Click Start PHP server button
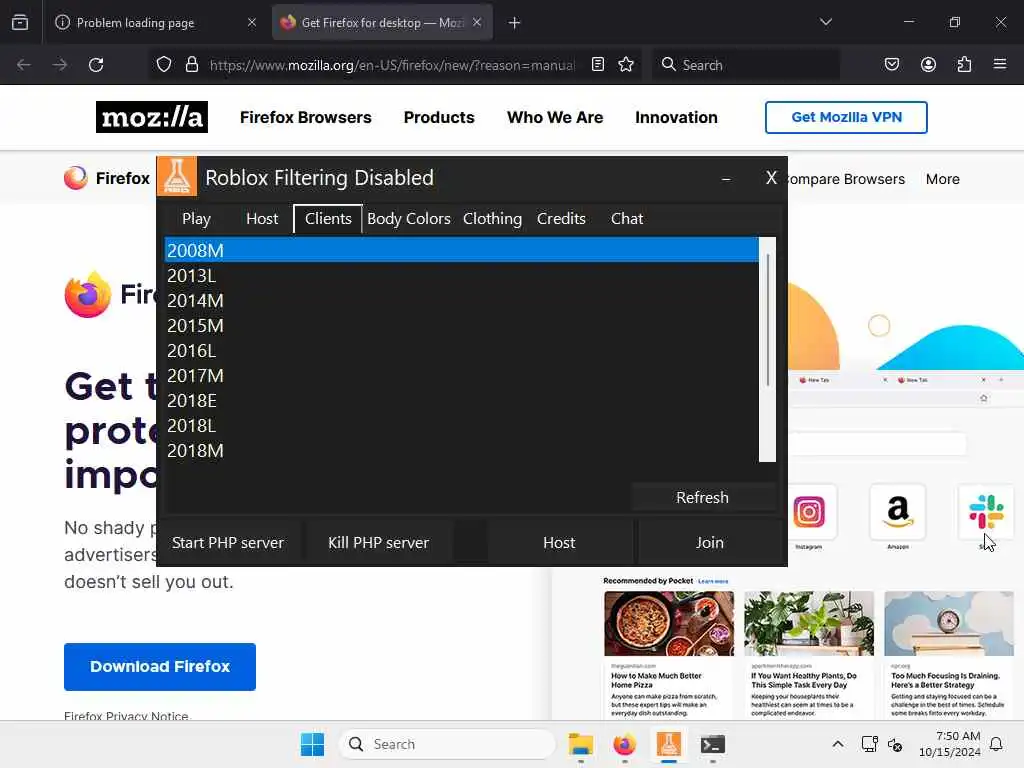 (228, 543)
